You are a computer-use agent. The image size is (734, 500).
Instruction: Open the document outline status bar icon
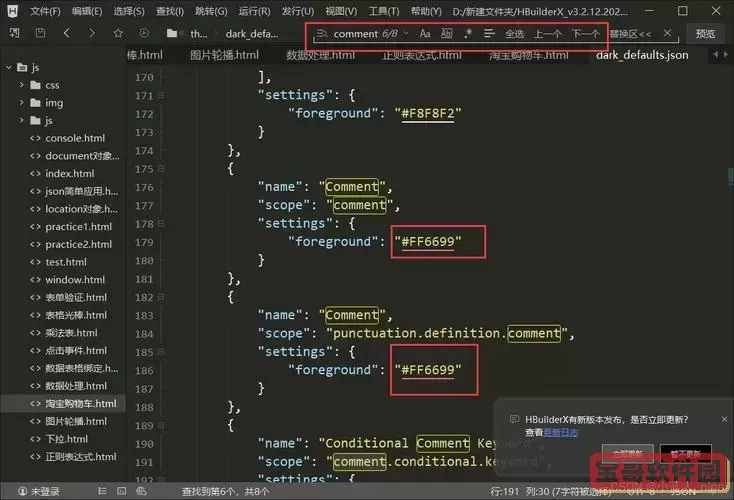coord(102,491)
